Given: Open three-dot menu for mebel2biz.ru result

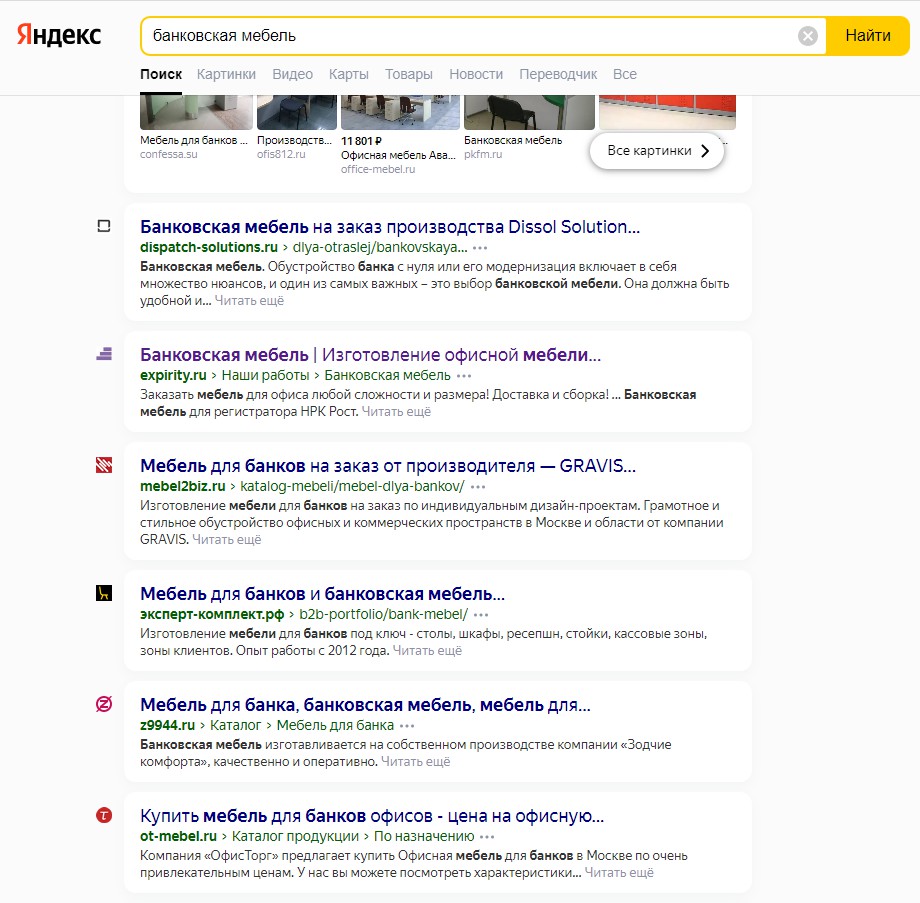Looking at the screenshot, I should click(x=478, y=486).
